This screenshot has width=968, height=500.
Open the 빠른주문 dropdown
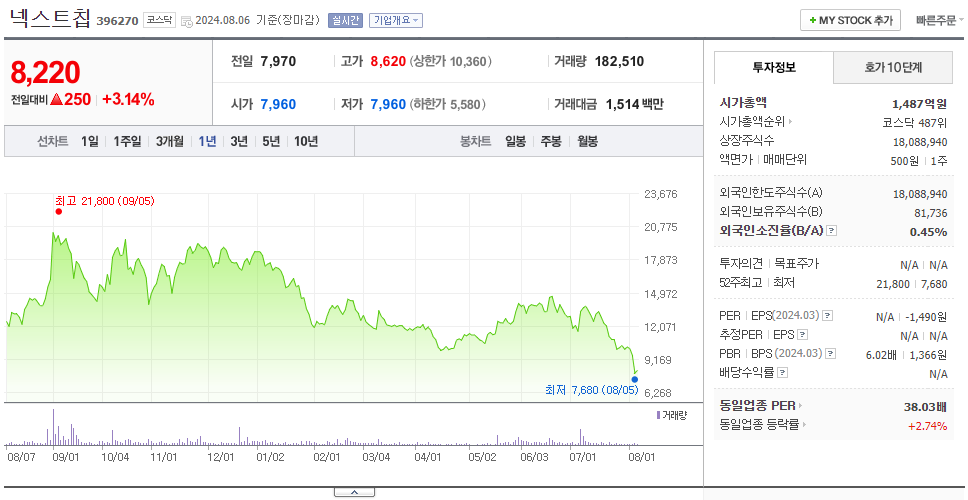coord(940,20)
